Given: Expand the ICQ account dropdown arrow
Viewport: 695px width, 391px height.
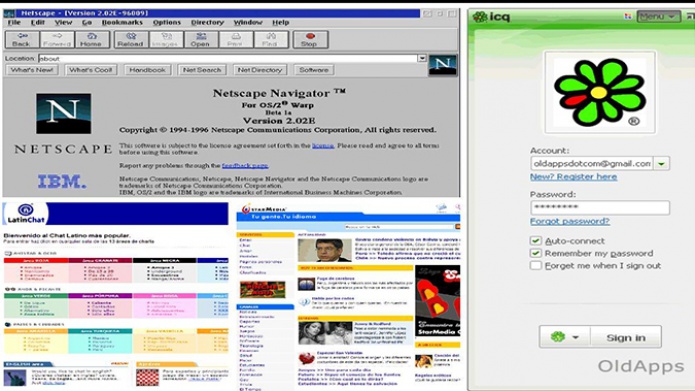Looking at the screenshot, I should [x=661, y=164].
